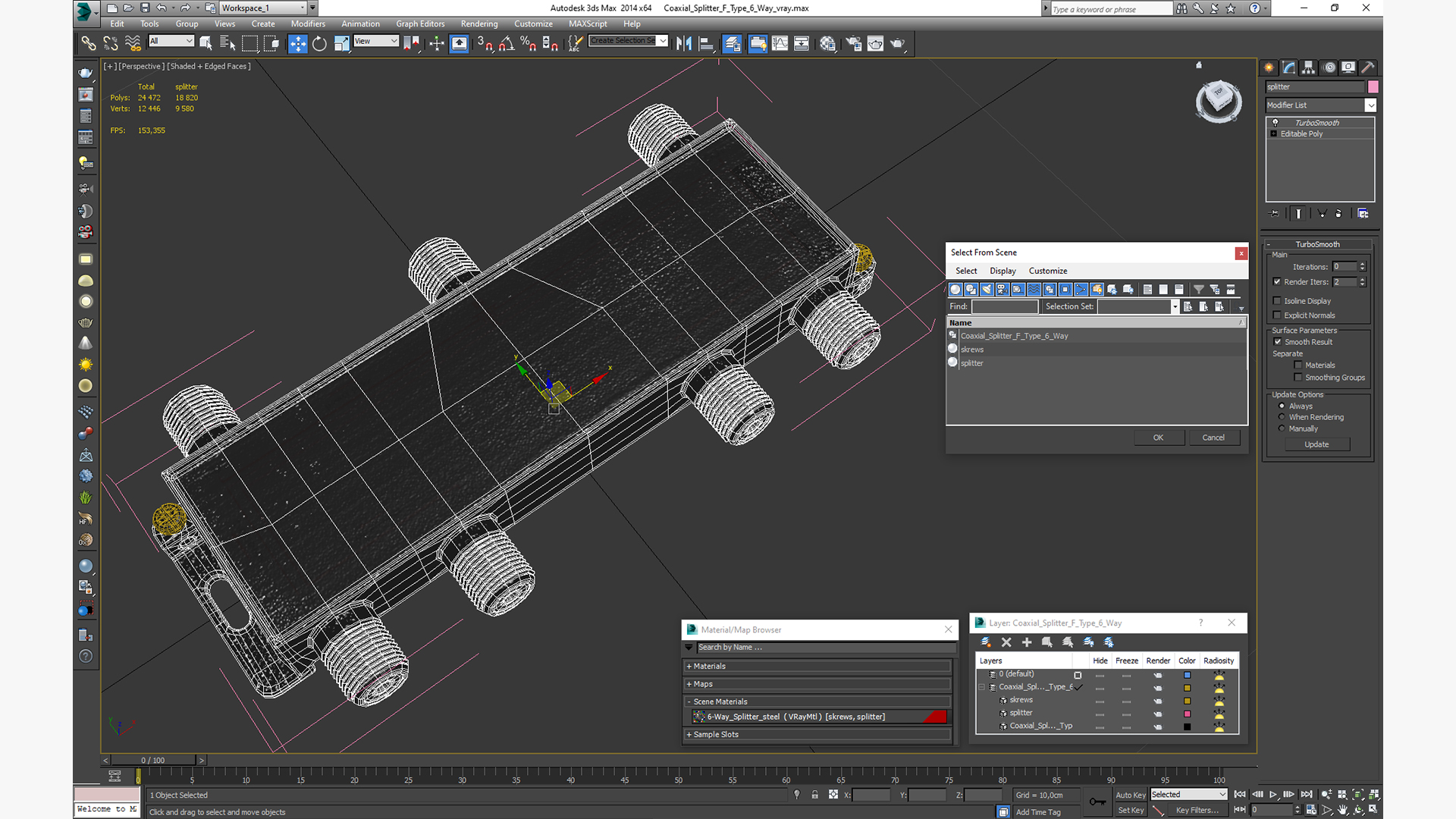Click the TurboSmooth Update button
1456x819 pixels.
click(1316, 444)
